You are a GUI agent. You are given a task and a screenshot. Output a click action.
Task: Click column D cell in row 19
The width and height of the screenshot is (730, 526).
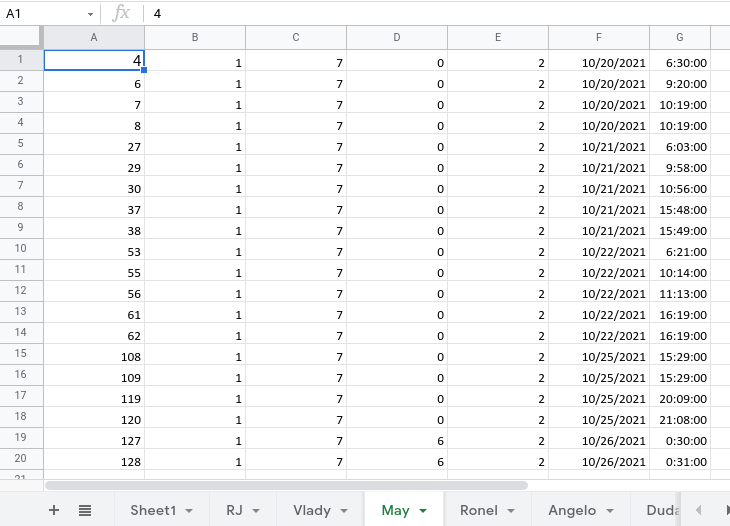click(397, 438)
